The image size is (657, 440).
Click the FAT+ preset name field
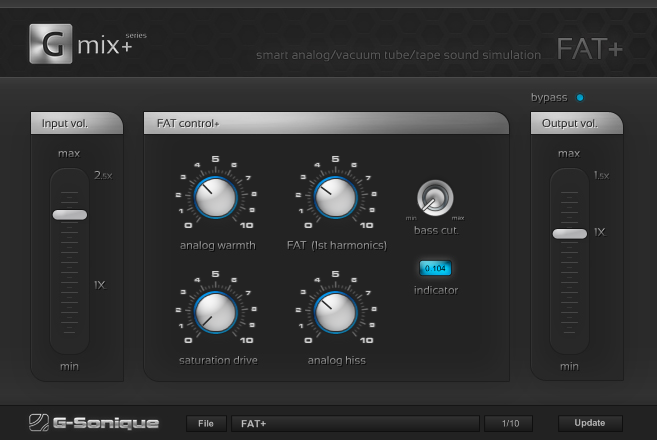point(355,424)
